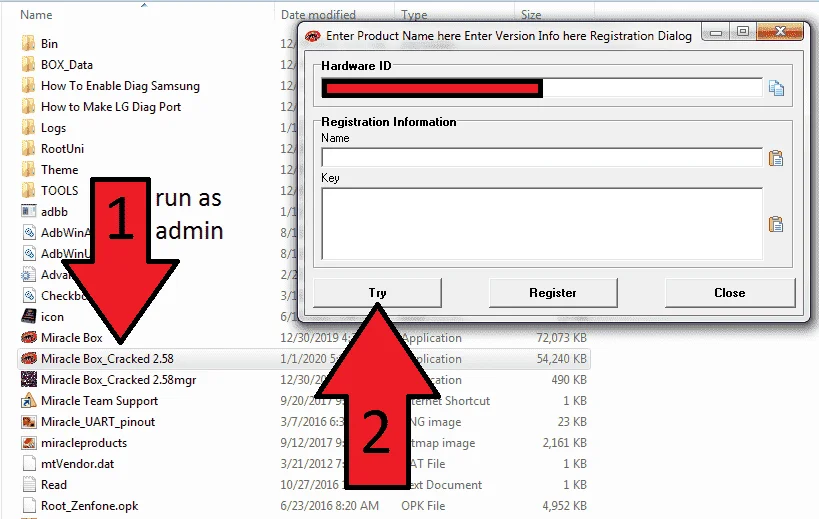This screenshot has height=519, width=819.
Task: Click the Try button
Action: (x=377, y=292)
